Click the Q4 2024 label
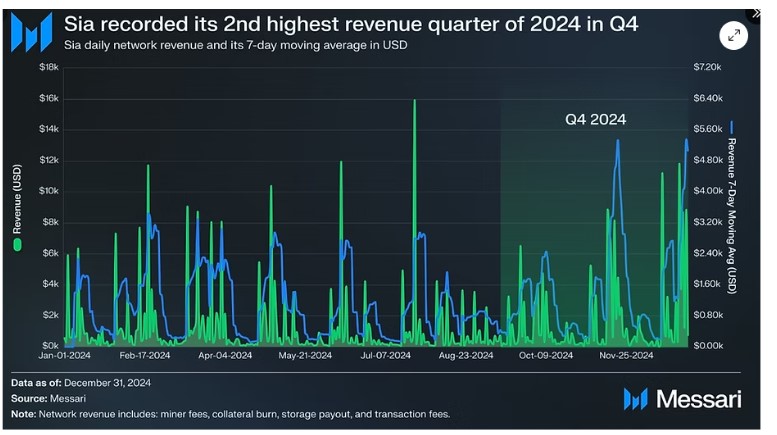Viewport: 777px width, 435px height. click(x=595, y=119)
